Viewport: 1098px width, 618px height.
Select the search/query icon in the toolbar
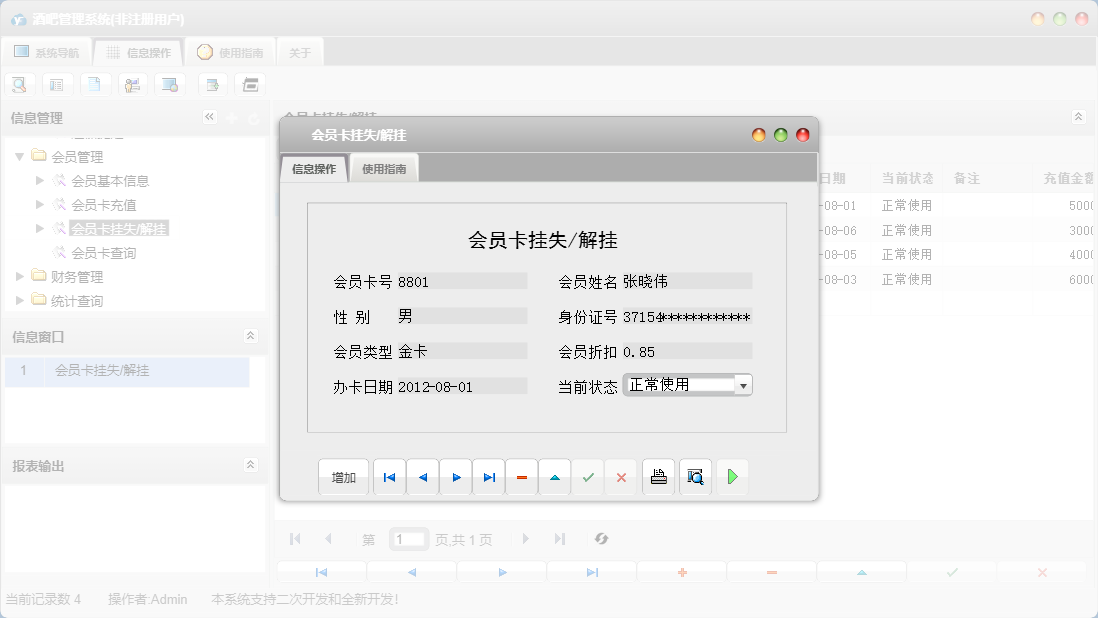20,84
